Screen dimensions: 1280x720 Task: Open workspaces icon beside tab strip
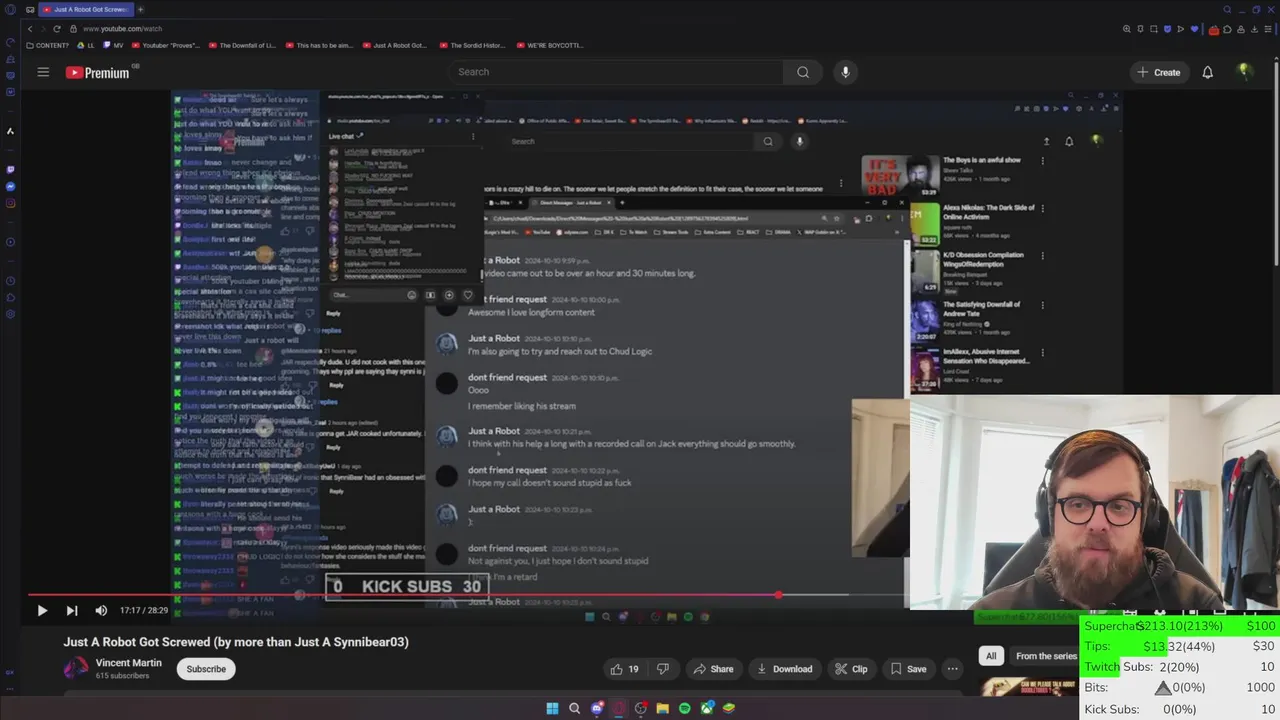[30, 9]
